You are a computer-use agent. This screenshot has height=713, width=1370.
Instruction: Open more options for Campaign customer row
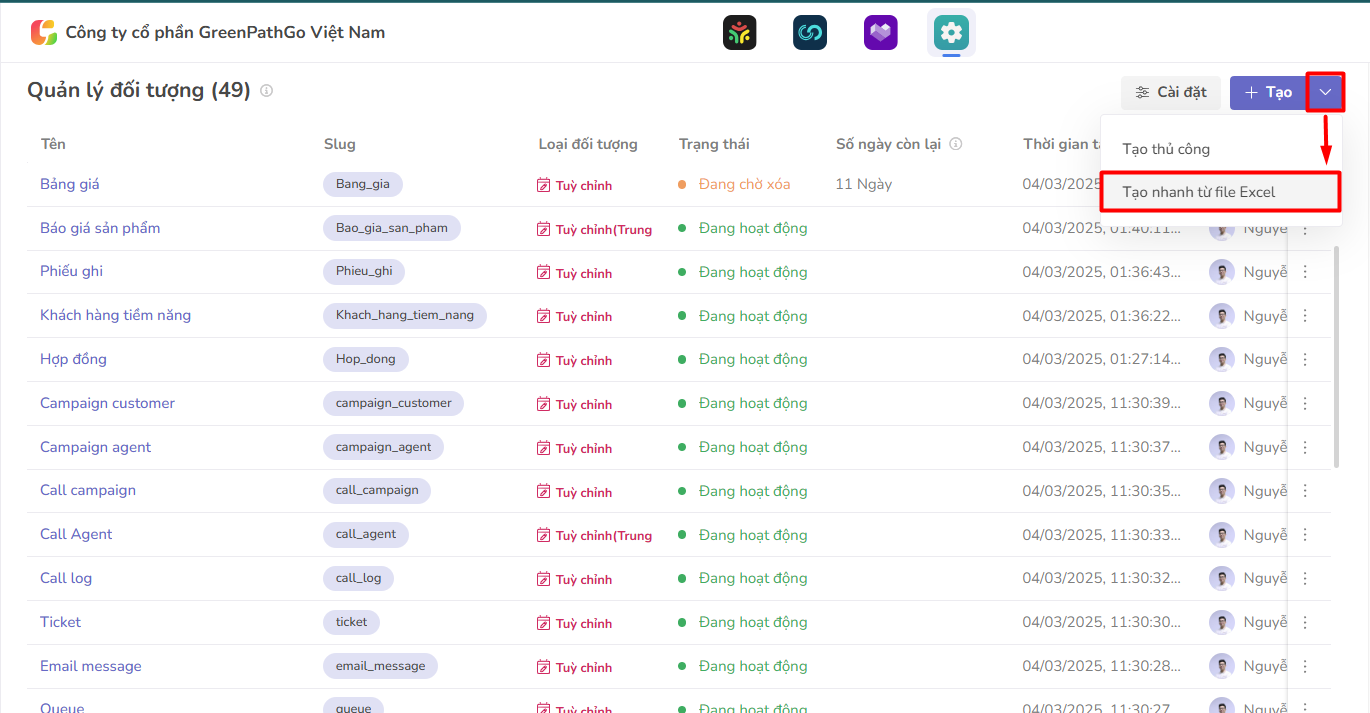pos(1305,404)
